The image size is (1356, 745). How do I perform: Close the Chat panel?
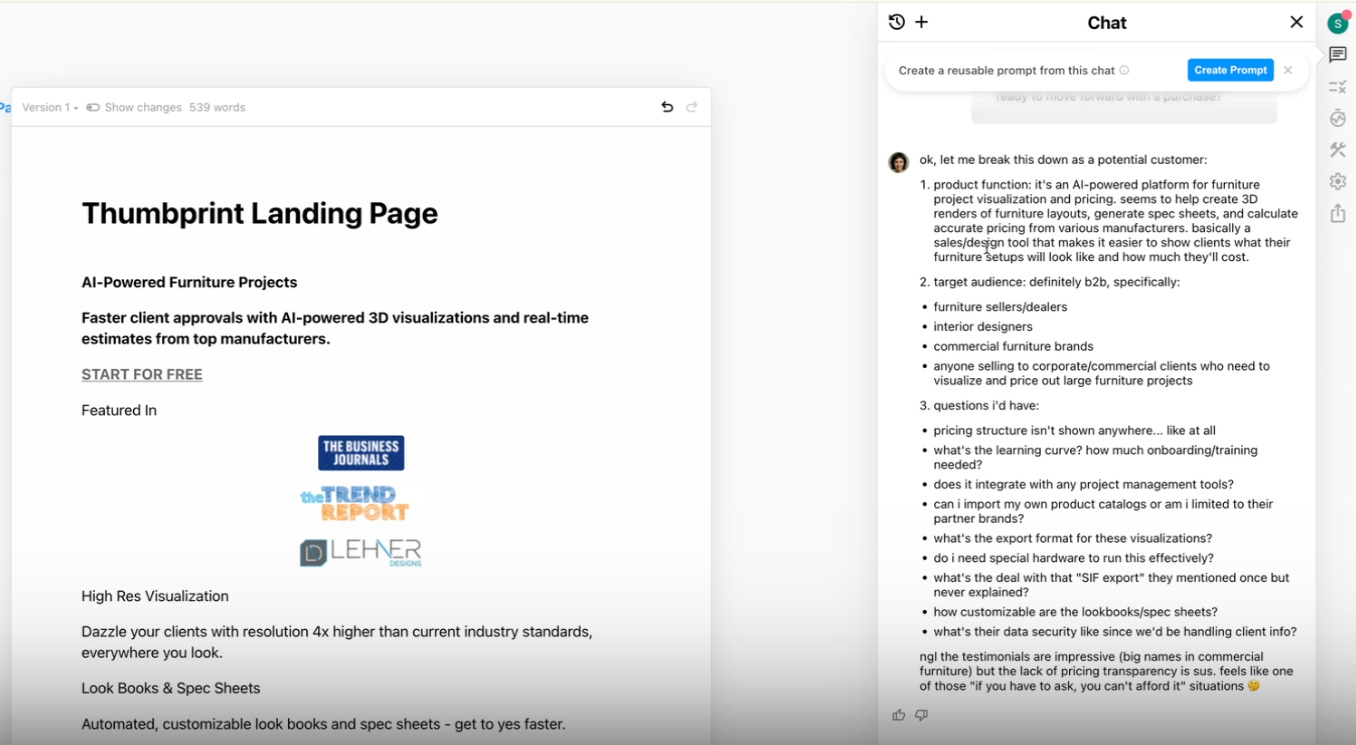pos(1296,22)
